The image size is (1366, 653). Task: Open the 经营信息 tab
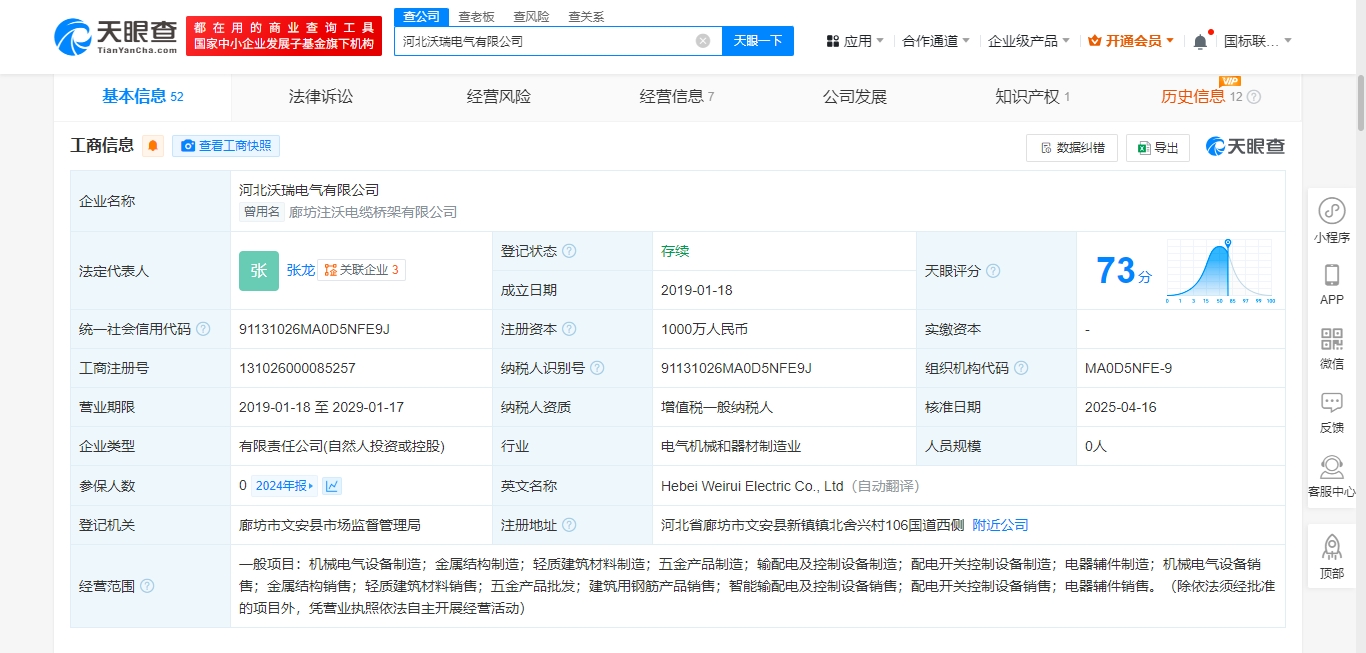pos(677,97)
